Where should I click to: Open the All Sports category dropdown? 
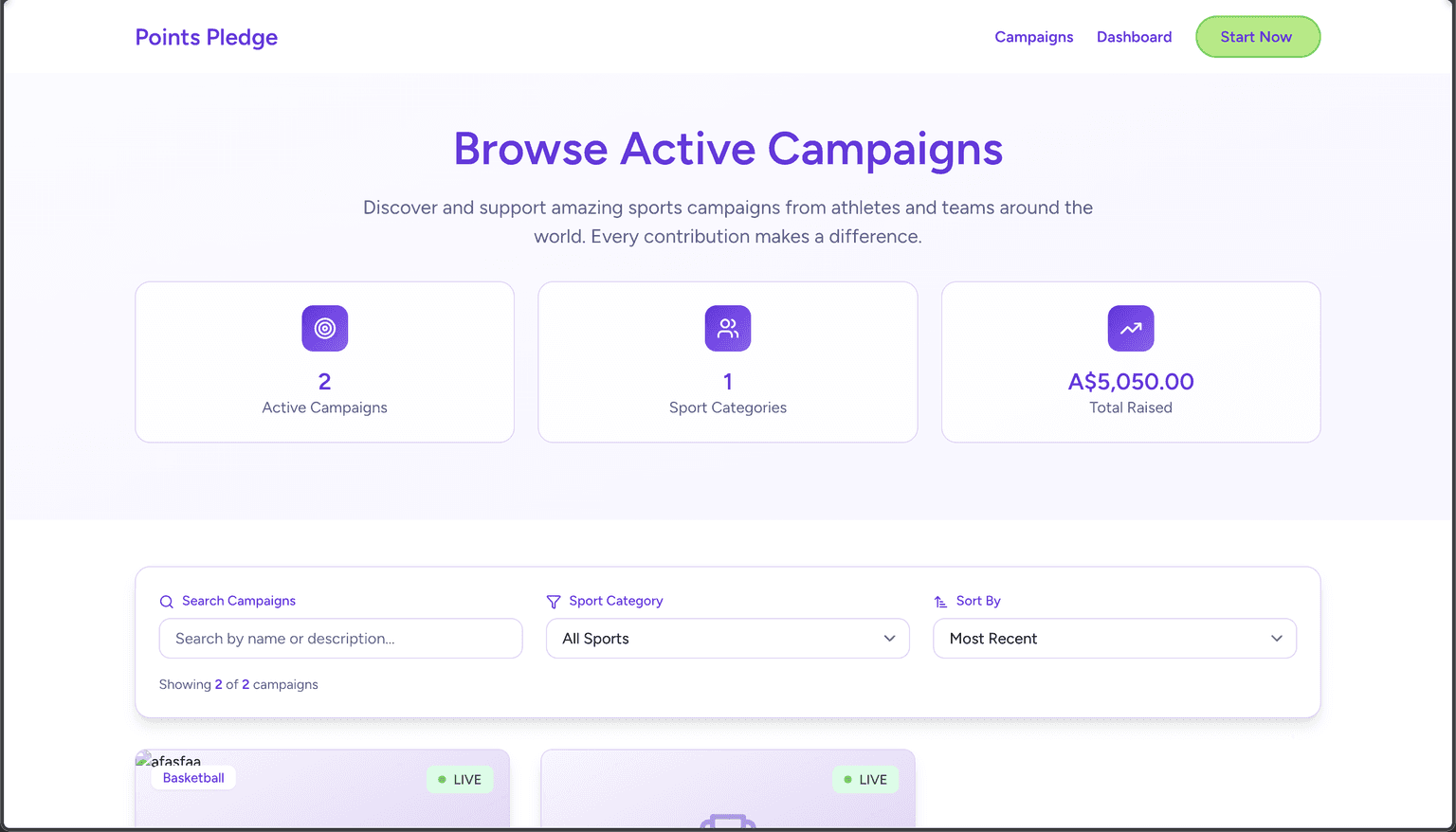[727, 639]
